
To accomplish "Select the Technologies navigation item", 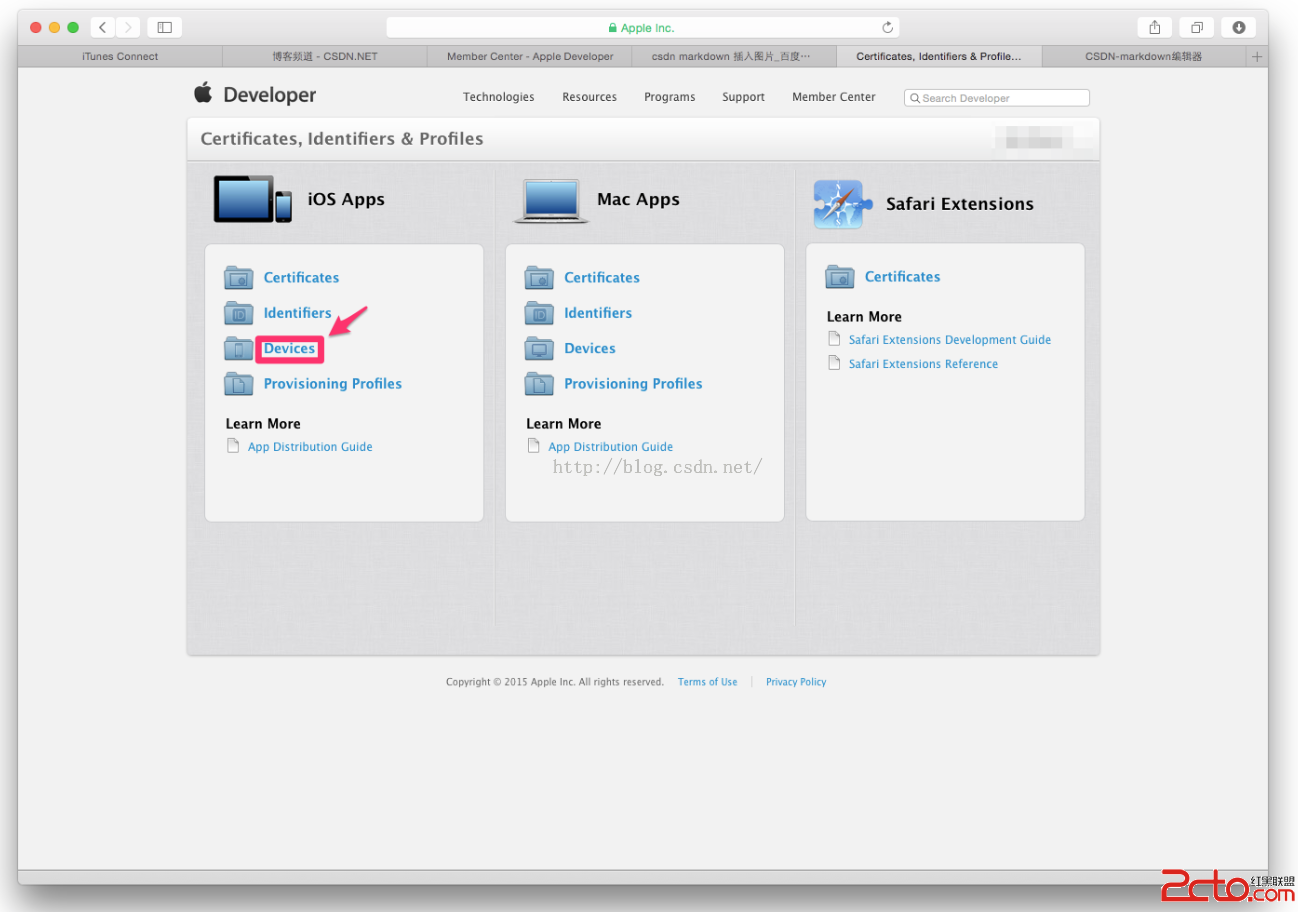I will click(498, 97).
